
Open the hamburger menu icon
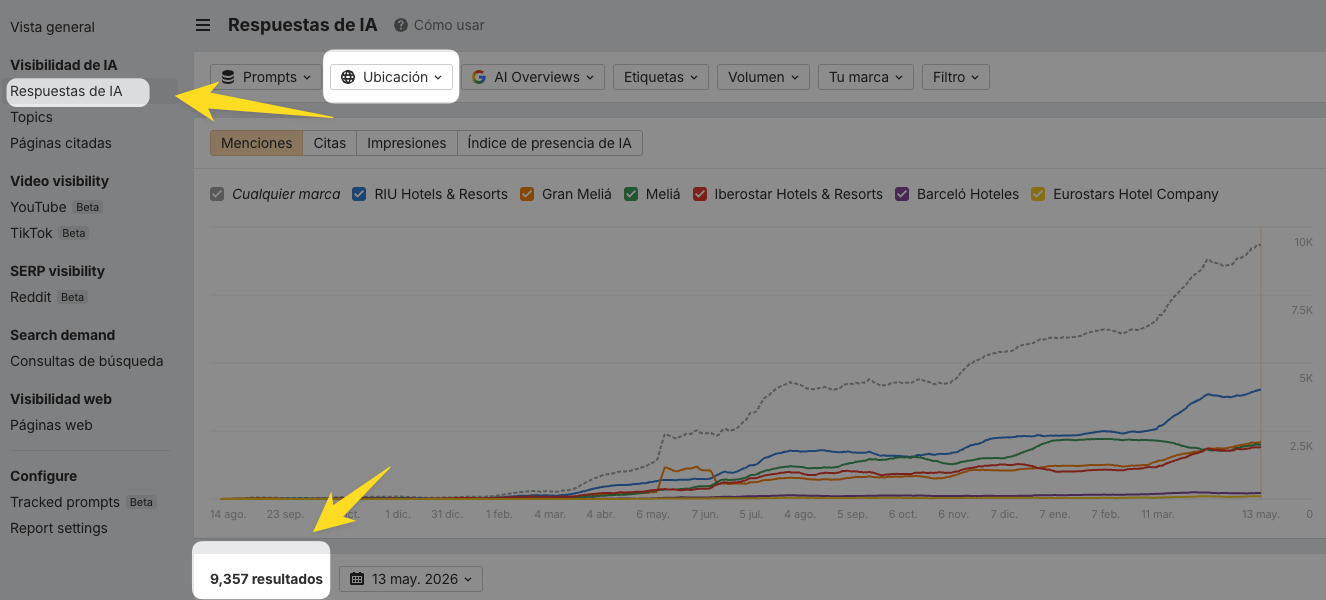(x=203, y=25)
